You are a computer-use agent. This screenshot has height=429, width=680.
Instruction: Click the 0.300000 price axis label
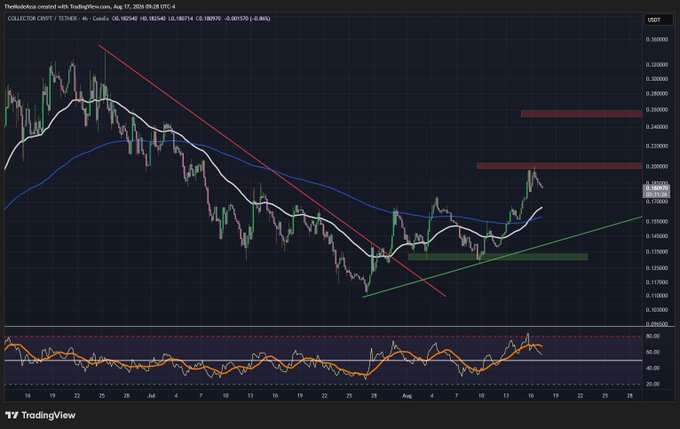coord(657,79)
